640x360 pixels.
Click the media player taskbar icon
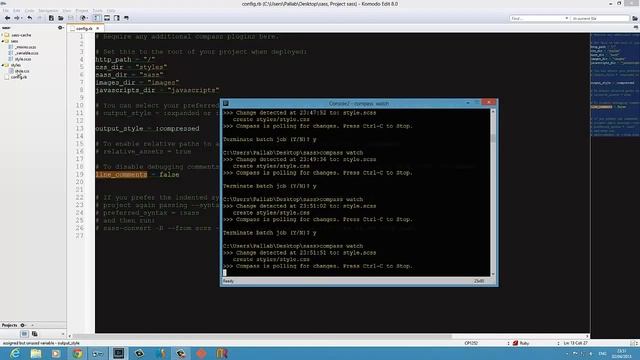tap(56, 353)
